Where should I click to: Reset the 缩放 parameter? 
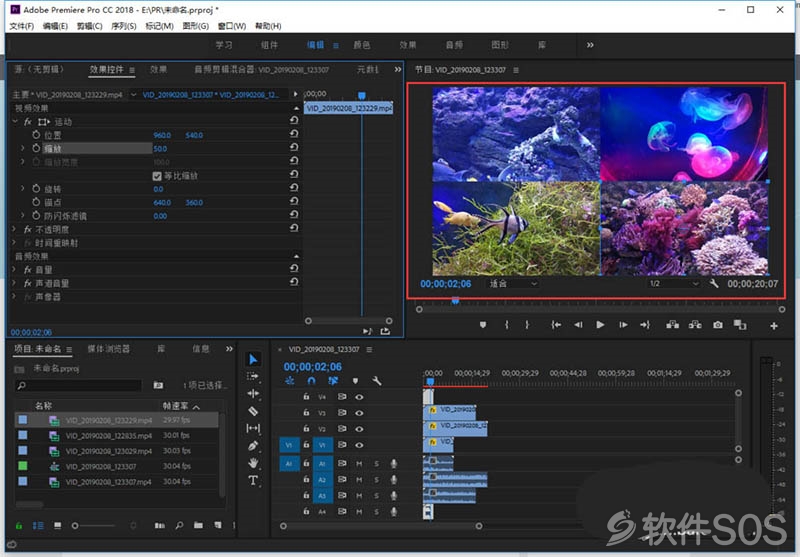(x=294, y=148)
